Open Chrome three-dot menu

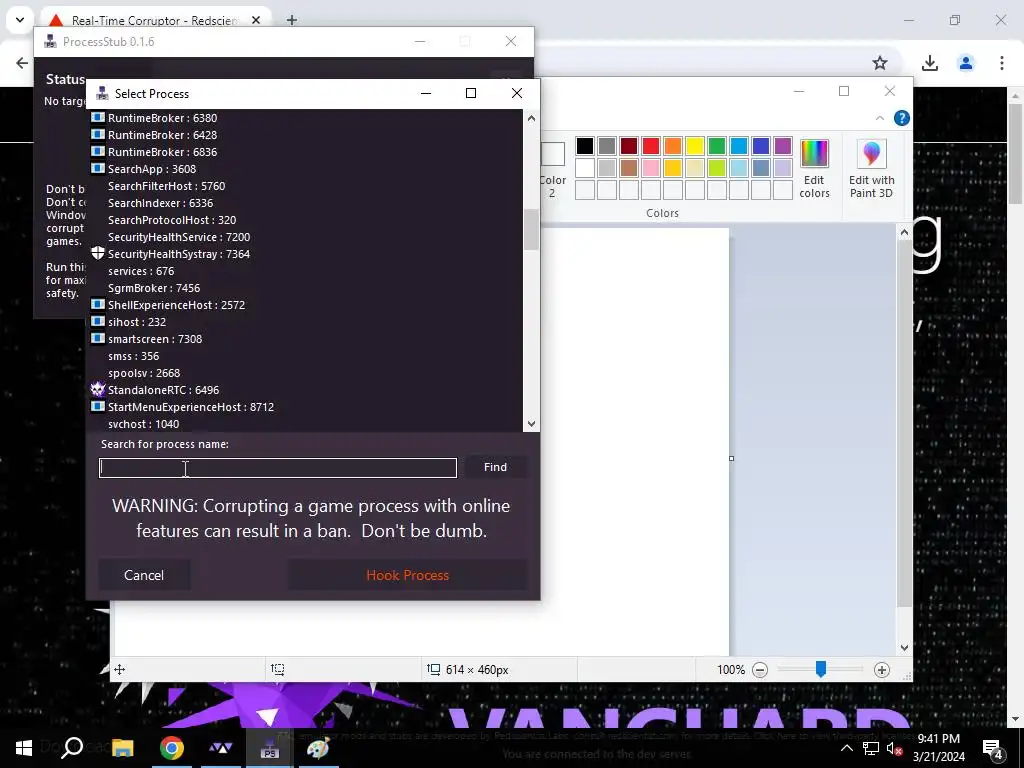click(x=1002, y=63)
